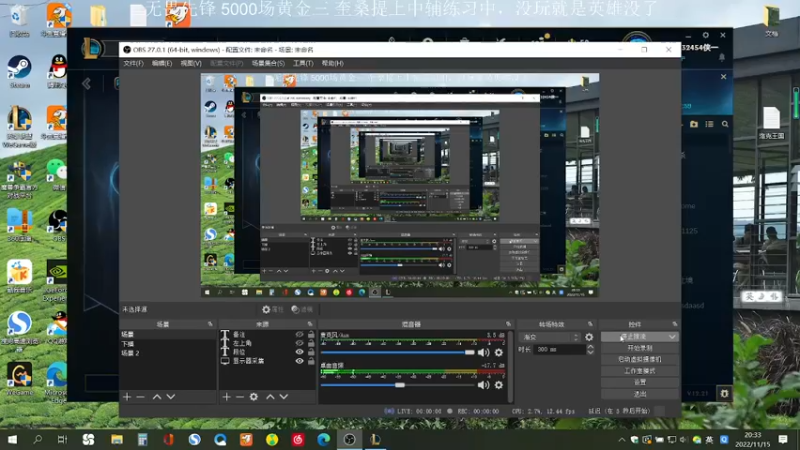This screenshot has width=800, height=450.
Task: Open notification center icon on taskbar
Action: [783, 440]
